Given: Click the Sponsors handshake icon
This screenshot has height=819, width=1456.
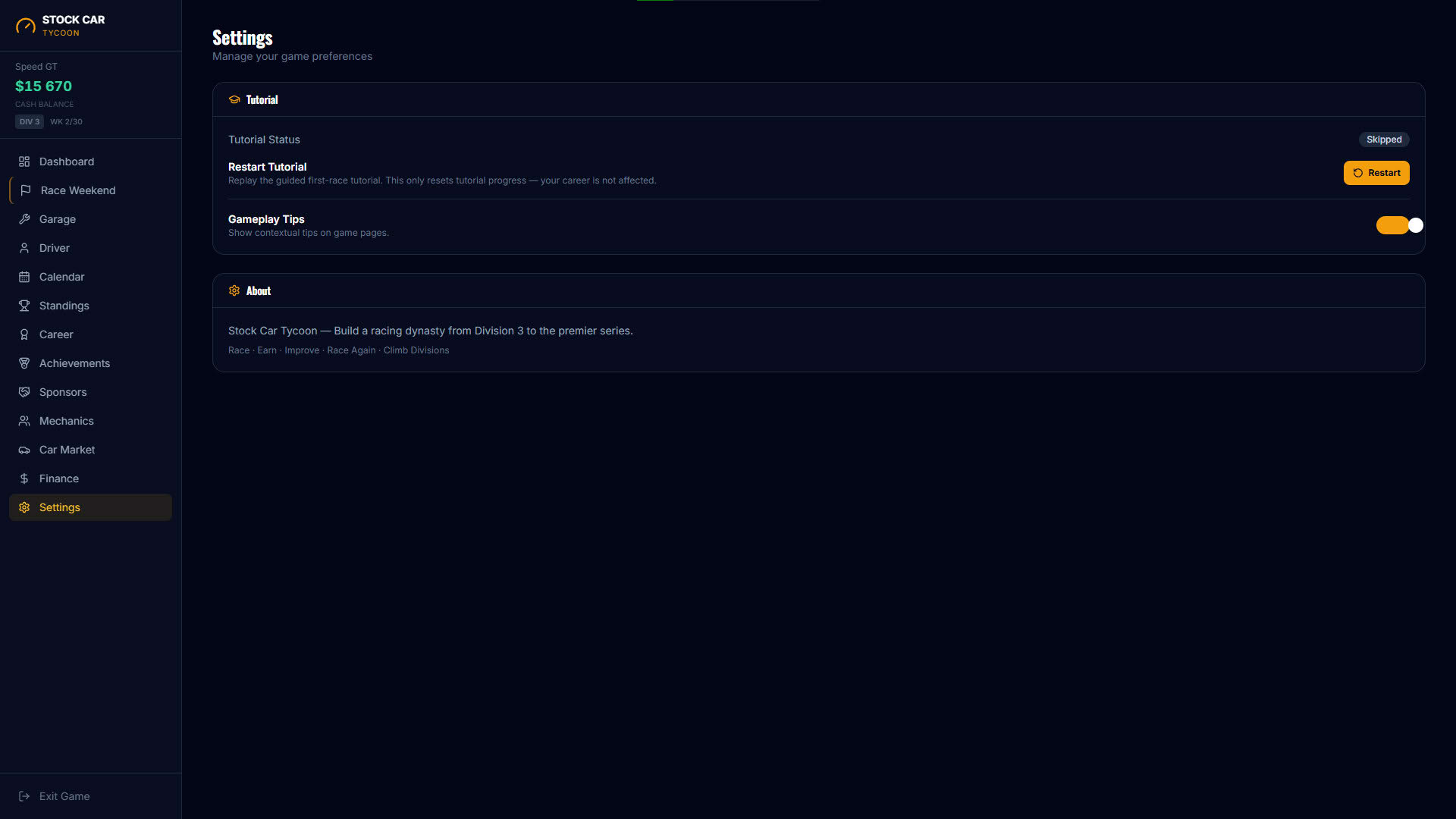Looking at the screenshot, I should (24, 392).
